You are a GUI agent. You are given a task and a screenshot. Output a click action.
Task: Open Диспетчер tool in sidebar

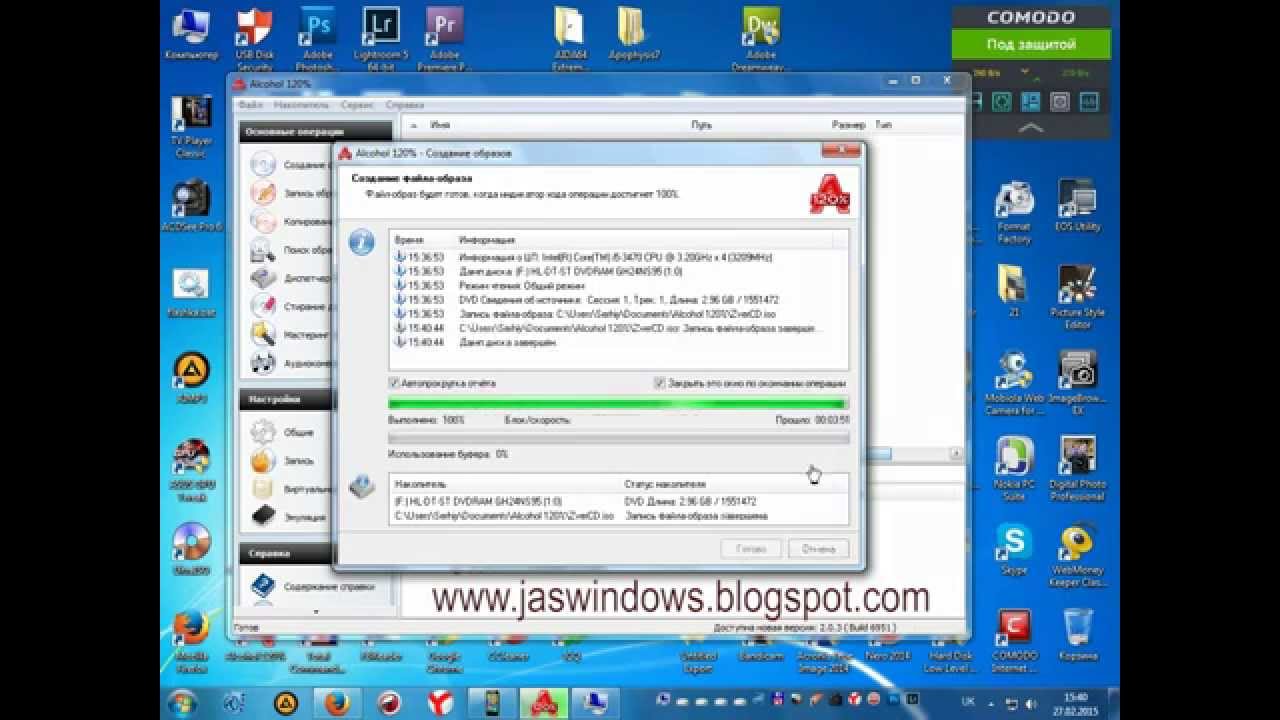264,278
